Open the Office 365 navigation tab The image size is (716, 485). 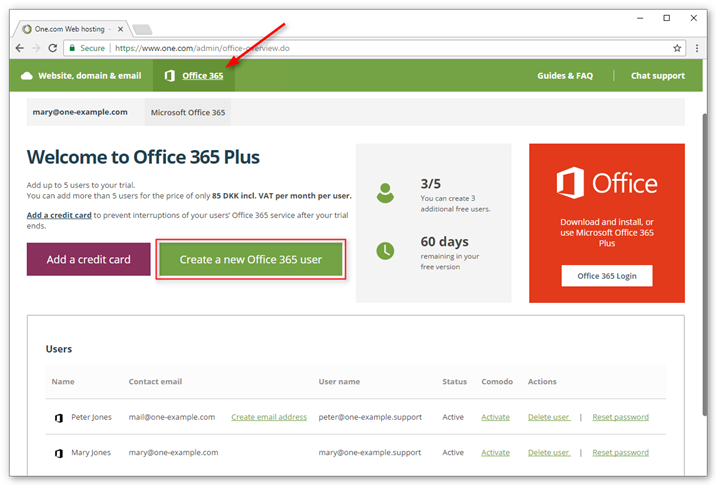point(195,76)
